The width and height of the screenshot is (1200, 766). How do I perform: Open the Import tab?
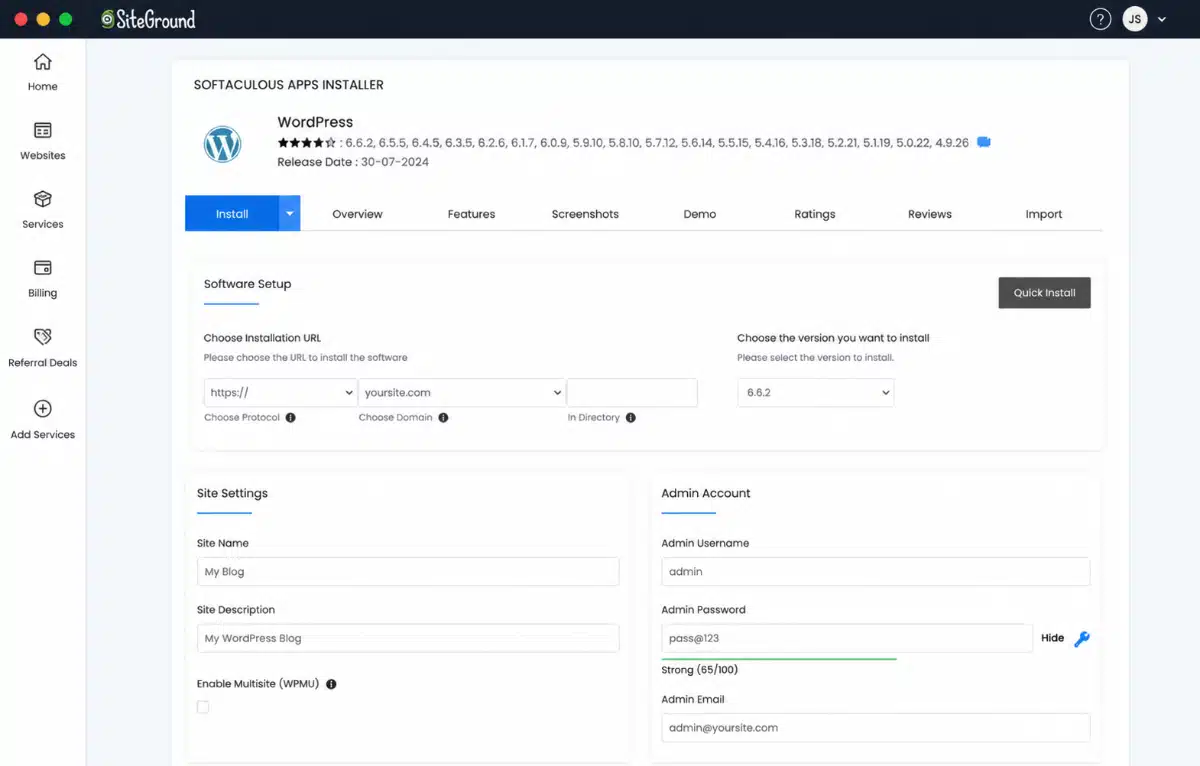[x=1044, y=214]
